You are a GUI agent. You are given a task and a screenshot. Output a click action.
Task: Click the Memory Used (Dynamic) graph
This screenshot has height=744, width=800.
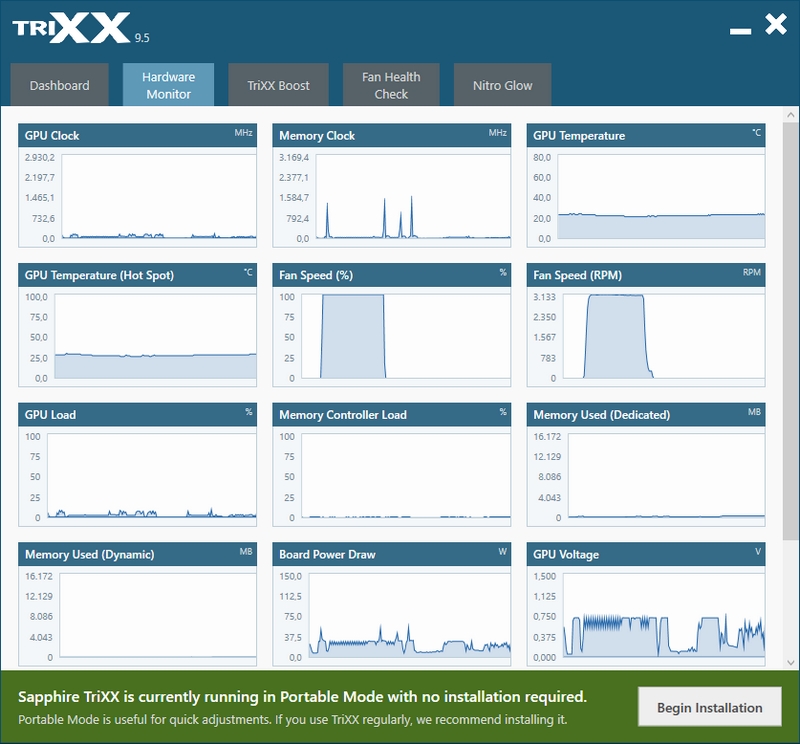point(158,615)
